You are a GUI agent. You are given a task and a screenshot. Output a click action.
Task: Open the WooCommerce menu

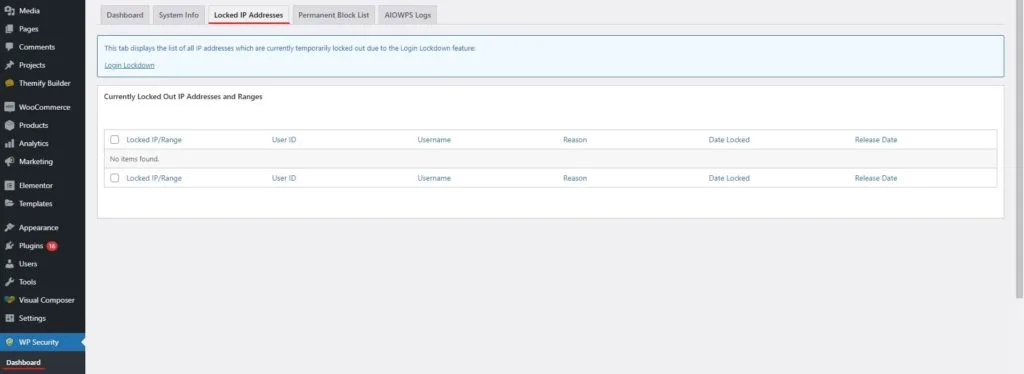click(x=44, y=107)
